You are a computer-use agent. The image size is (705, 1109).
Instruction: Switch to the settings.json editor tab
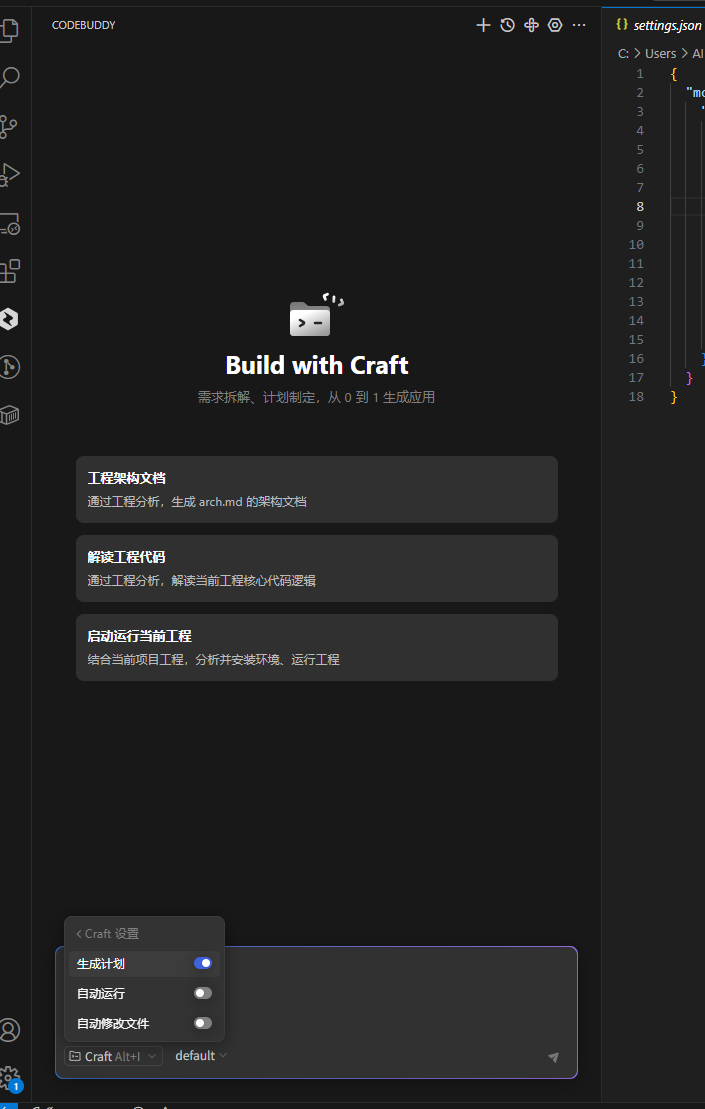click(x=658, y=25)
